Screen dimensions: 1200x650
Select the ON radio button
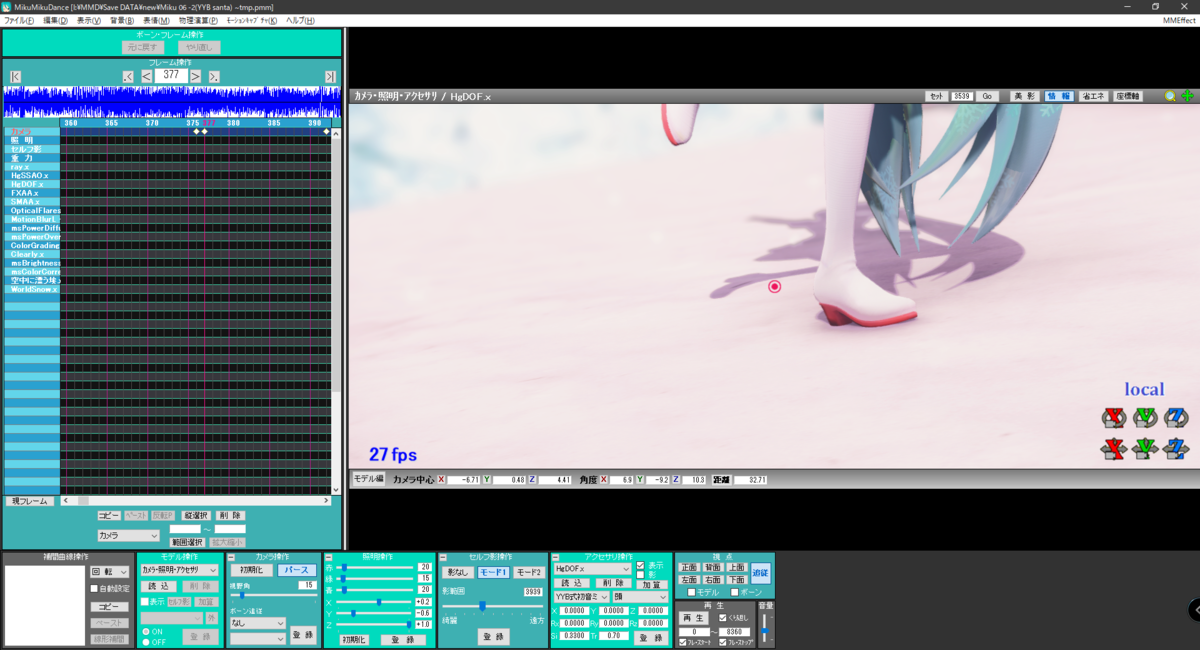tap(146, 632)
